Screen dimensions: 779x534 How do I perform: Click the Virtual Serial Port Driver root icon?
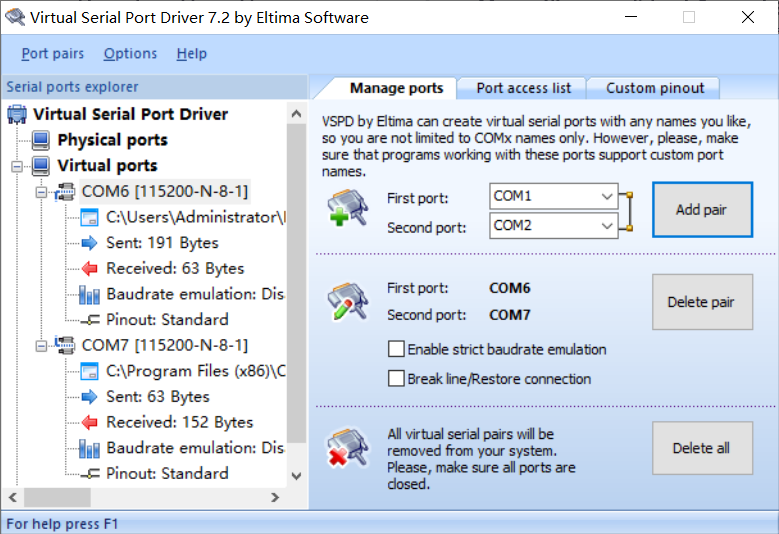pos(17,114)
